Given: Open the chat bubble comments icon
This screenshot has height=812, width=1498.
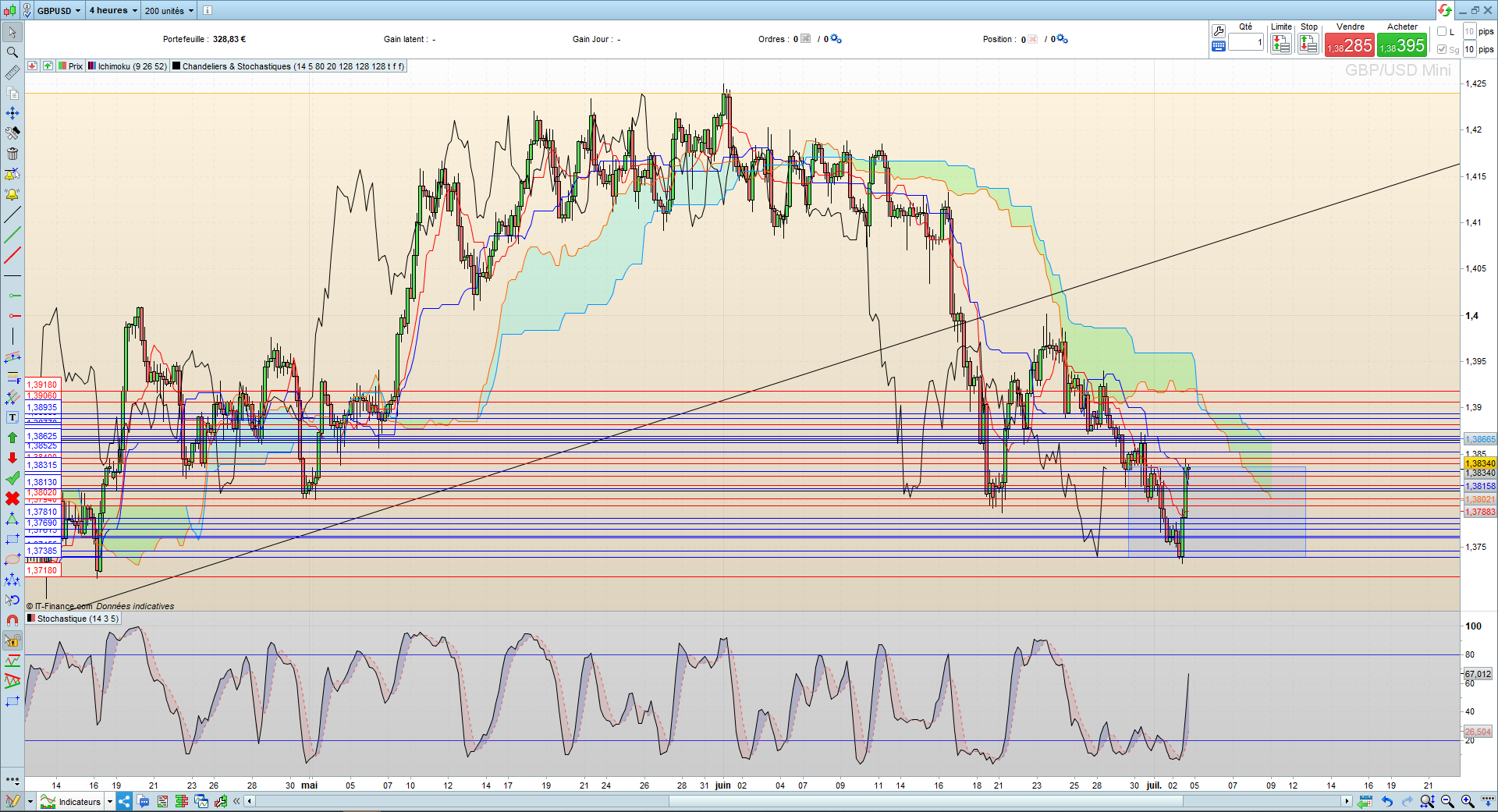Looking at the screenshot, I should [x=144, y=801].
